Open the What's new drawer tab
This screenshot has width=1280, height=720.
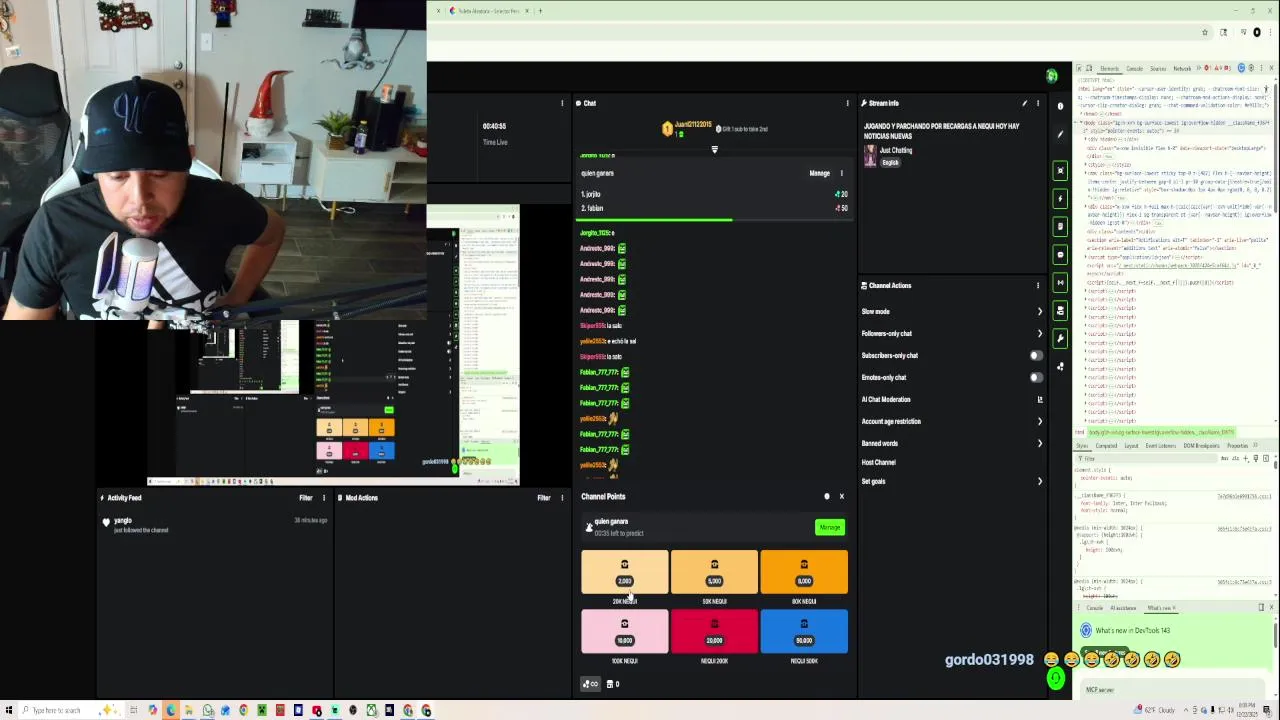coord(1161,608)
